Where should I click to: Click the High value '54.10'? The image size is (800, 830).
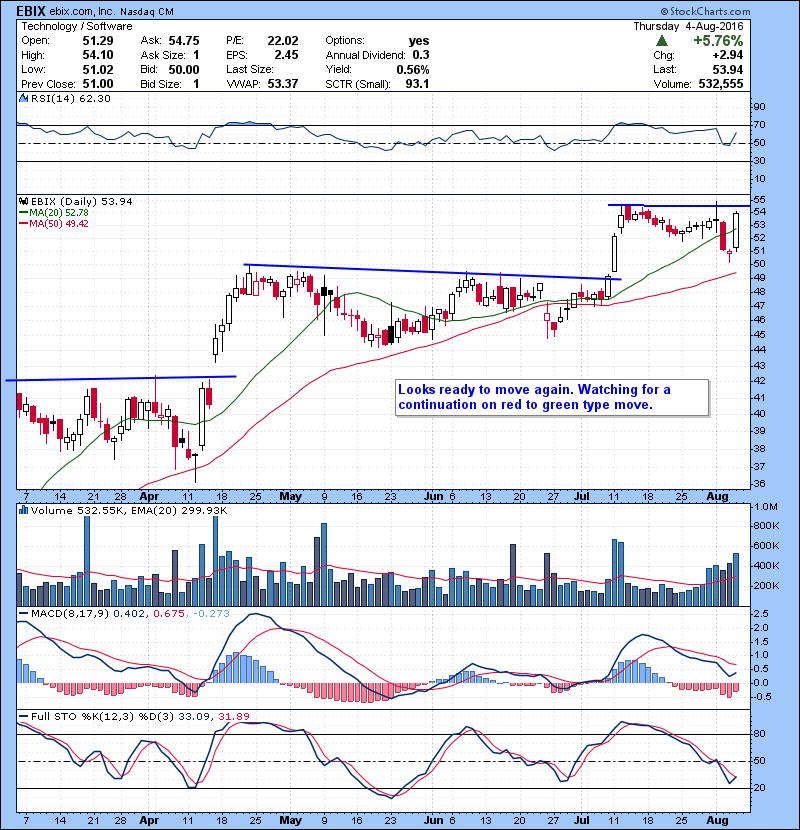coord(98,55)
